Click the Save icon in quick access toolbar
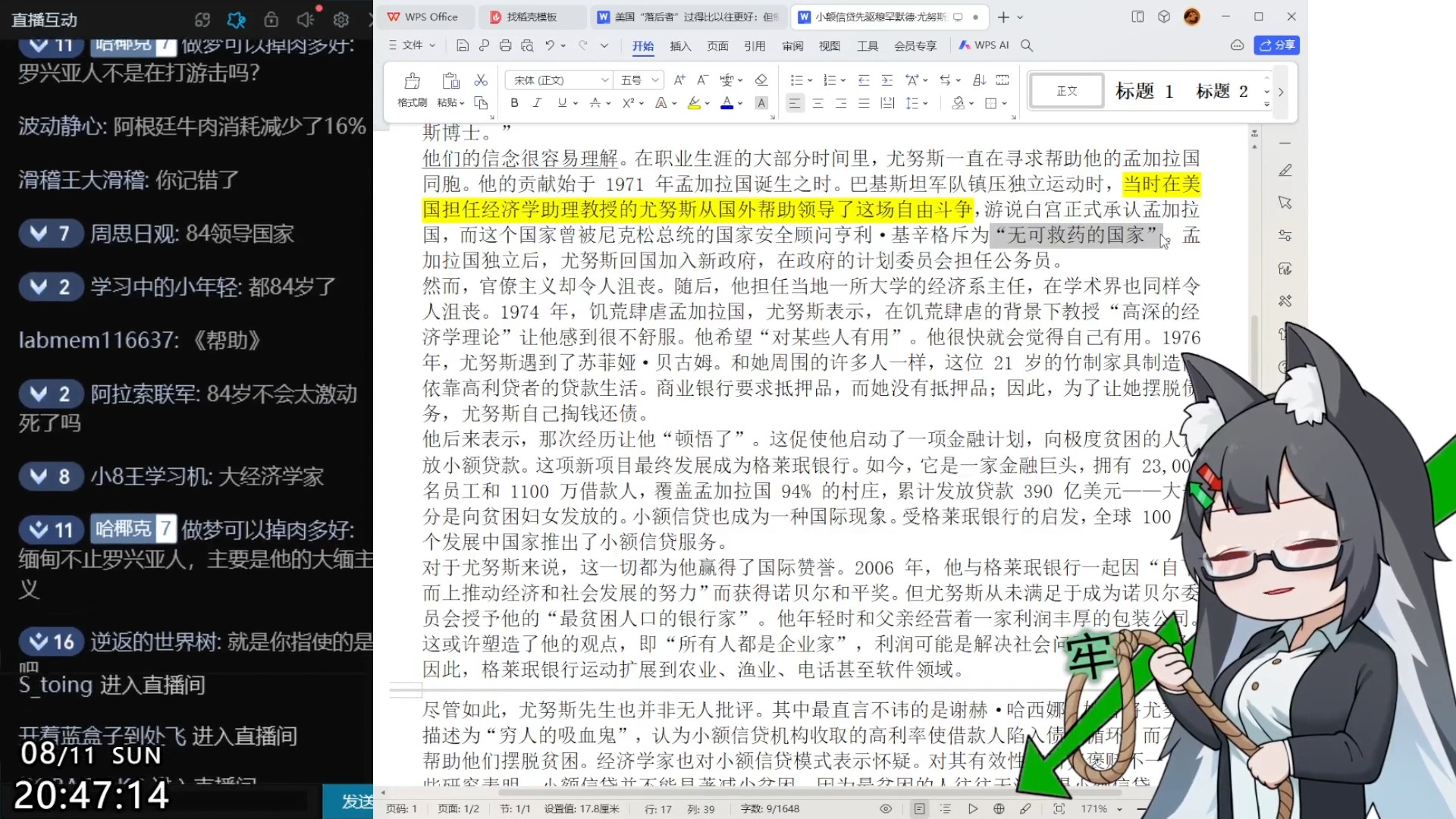 click(462, 45)
